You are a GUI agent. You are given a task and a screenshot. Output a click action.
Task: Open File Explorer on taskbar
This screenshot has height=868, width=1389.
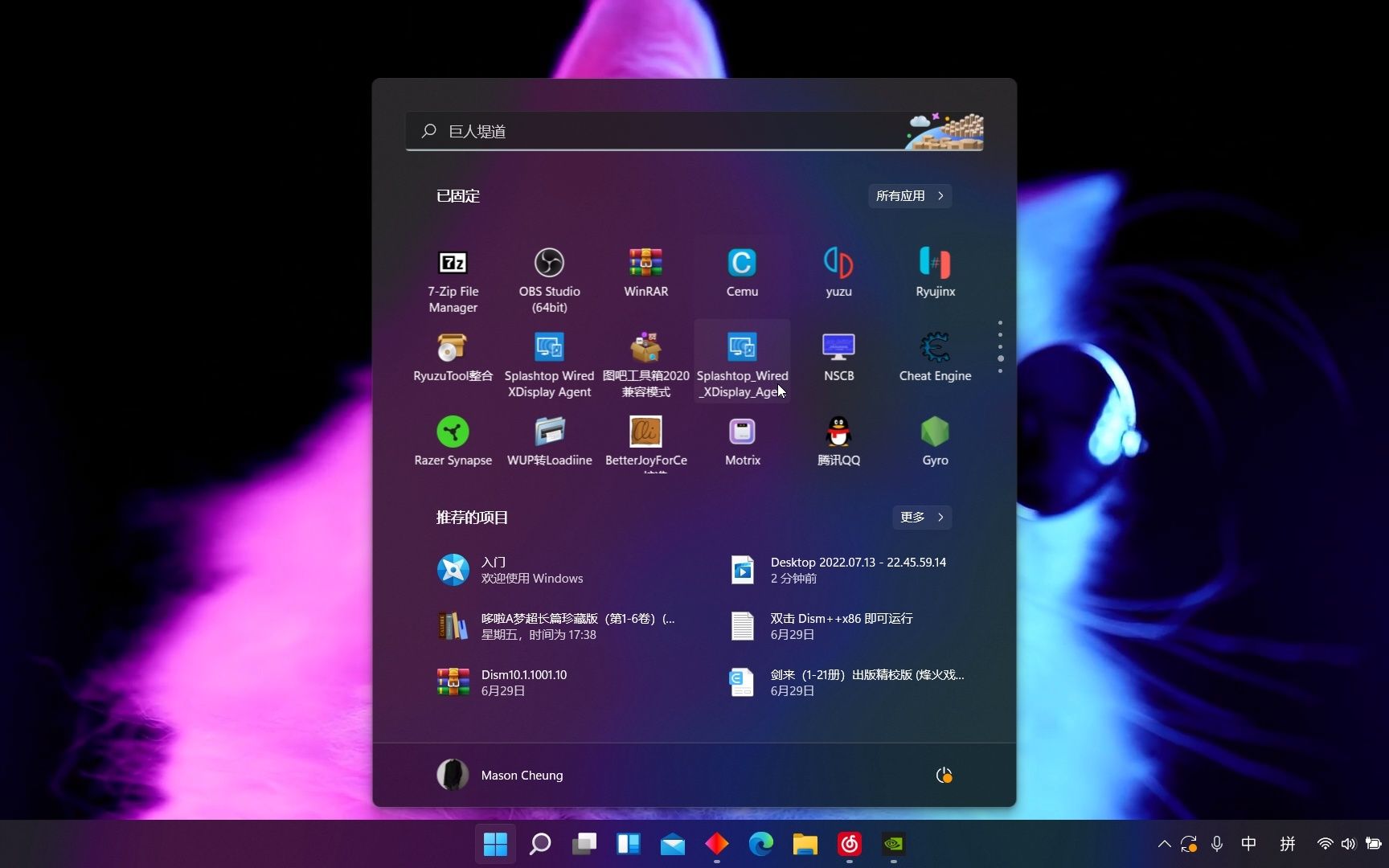(805, 844)
